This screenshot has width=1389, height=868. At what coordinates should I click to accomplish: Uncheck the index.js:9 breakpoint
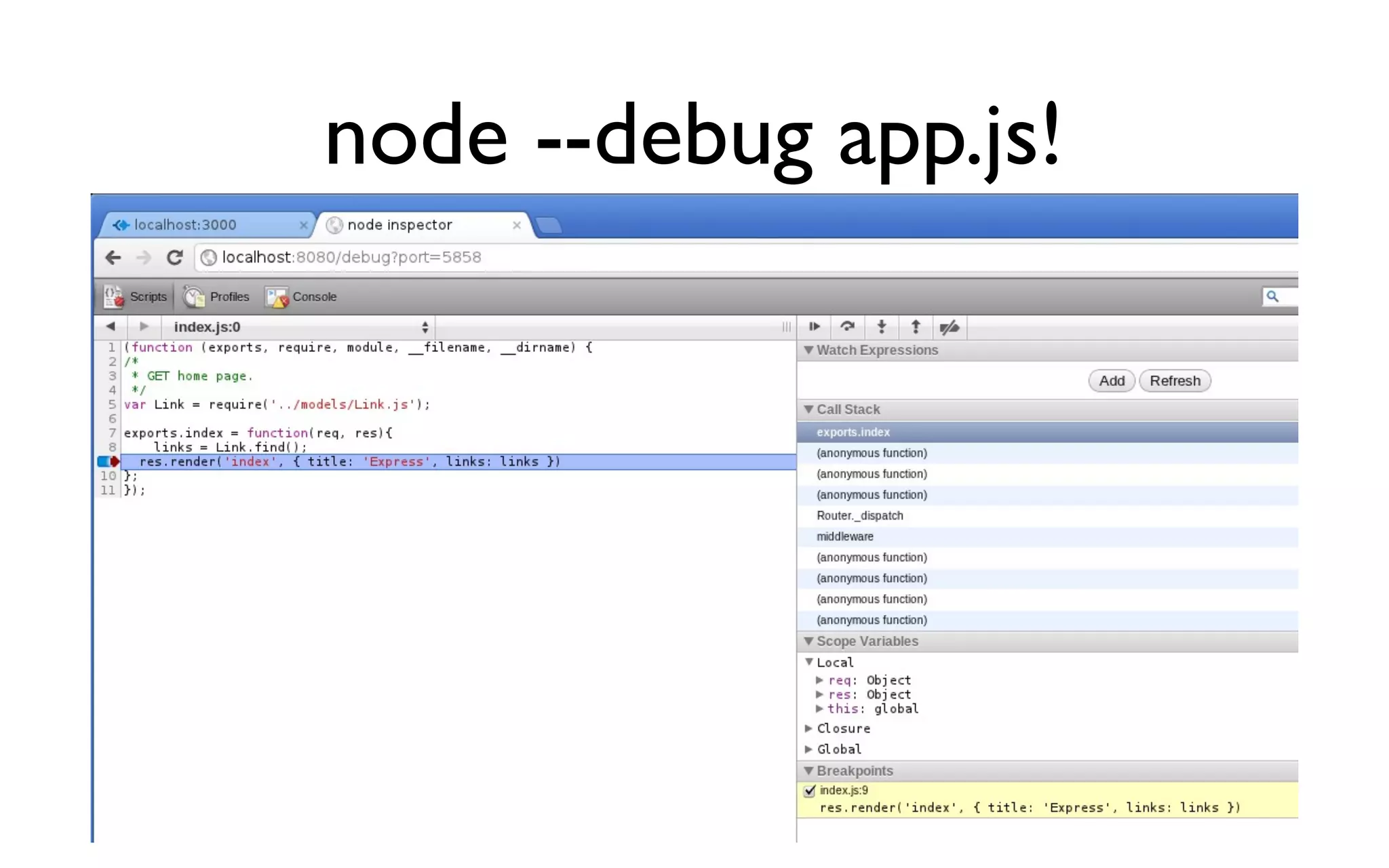(x=810, y=791)
